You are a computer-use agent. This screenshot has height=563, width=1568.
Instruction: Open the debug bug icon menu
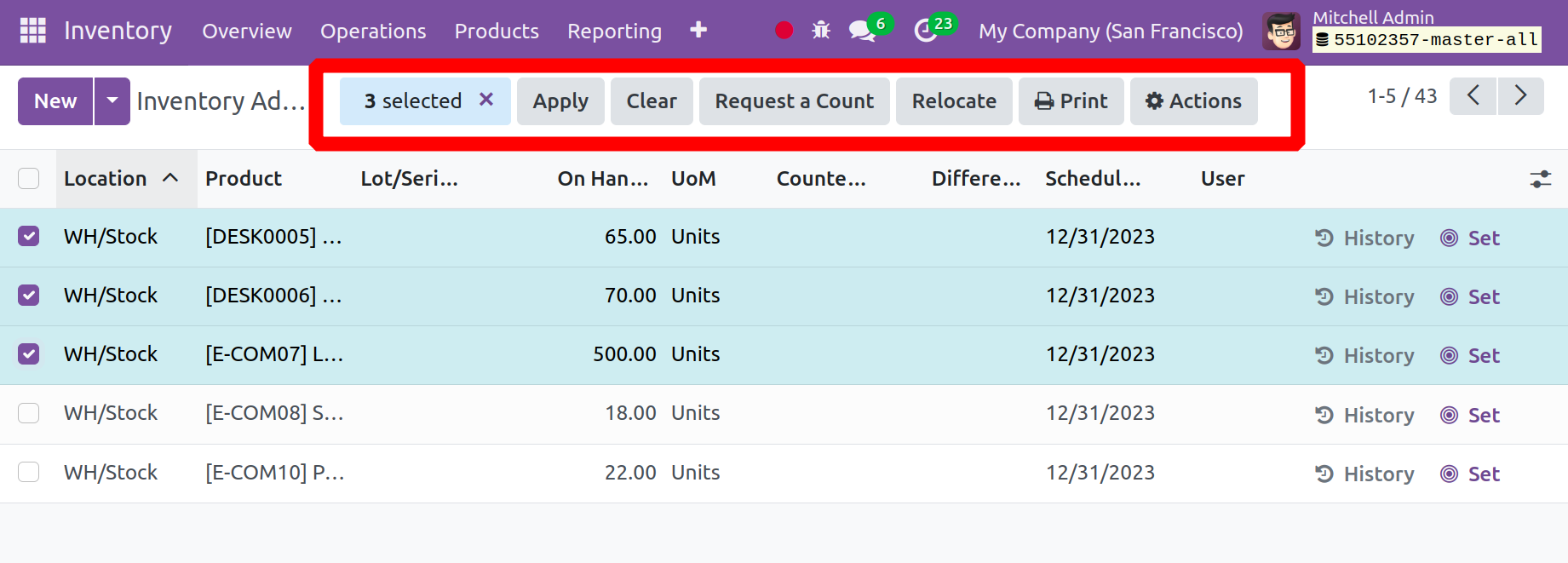click(821, 31)
